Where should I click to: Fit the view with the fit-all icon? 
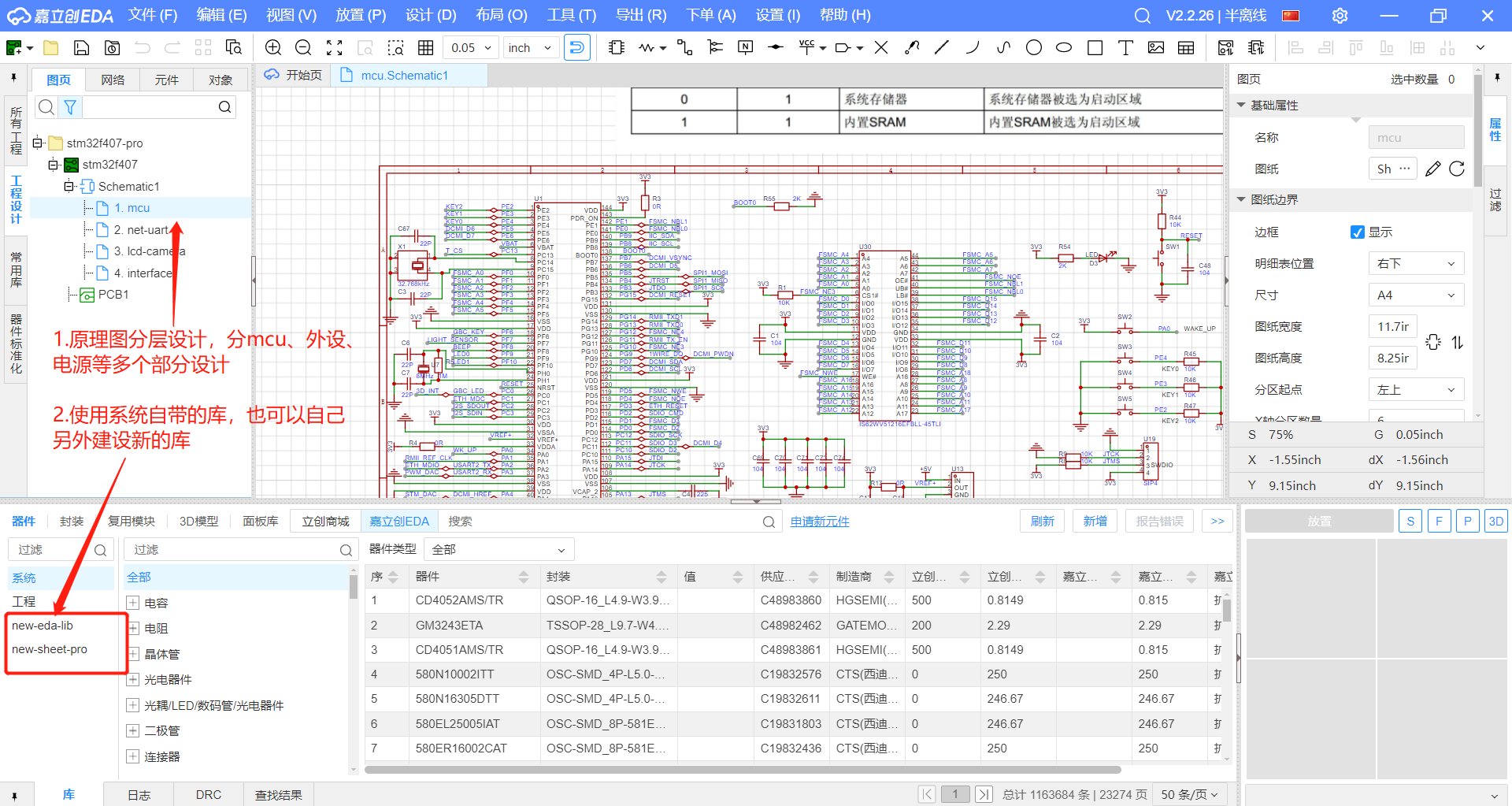pyautogui.click(x=334, y=48)
